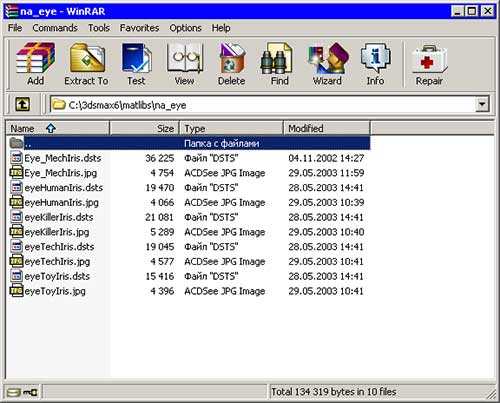The height and width of the screenshot is (403, 500).
Task: Click the date 04.11.2002 14:27
Action: 326,158
